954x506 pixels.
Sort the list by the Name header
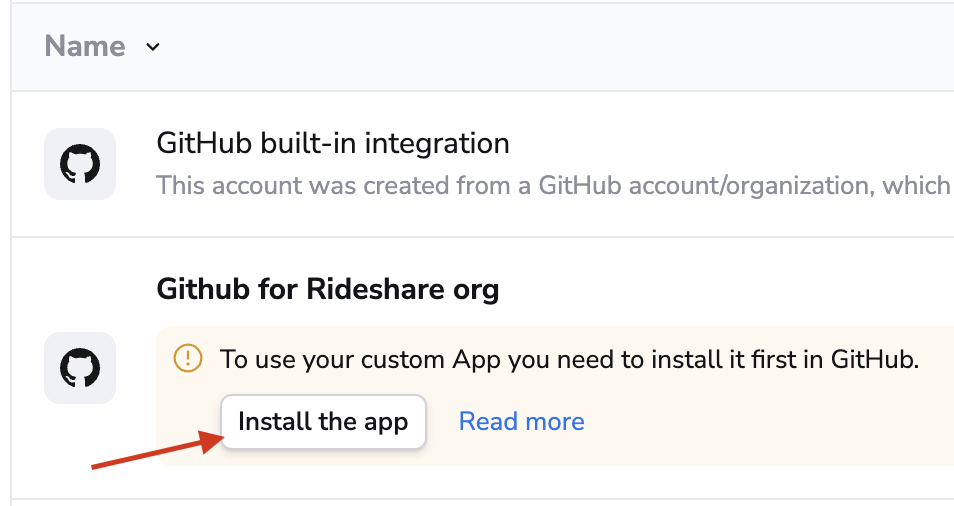85,46
